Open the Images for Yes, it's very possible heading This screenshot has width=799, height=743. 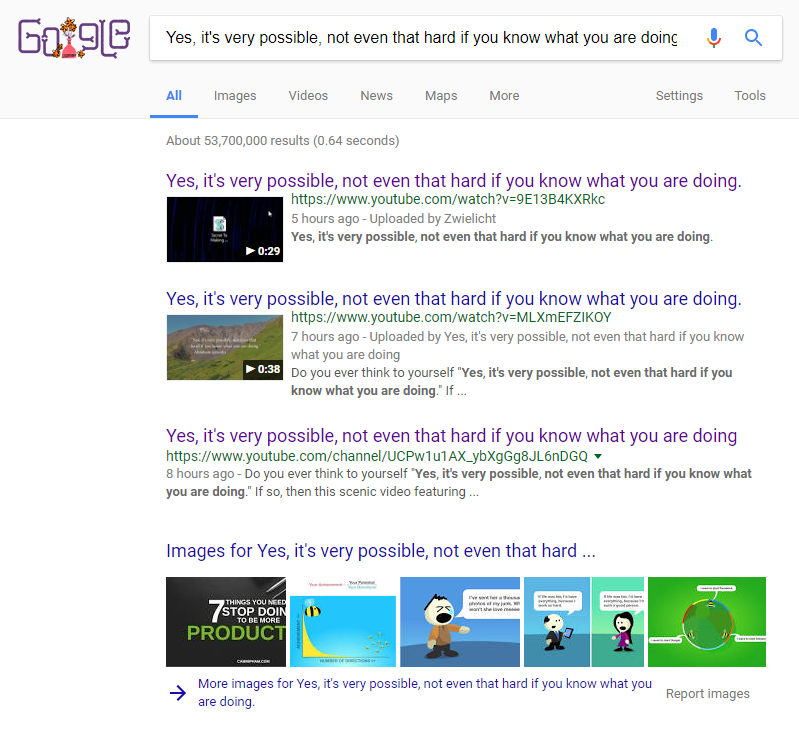[381, 551]
